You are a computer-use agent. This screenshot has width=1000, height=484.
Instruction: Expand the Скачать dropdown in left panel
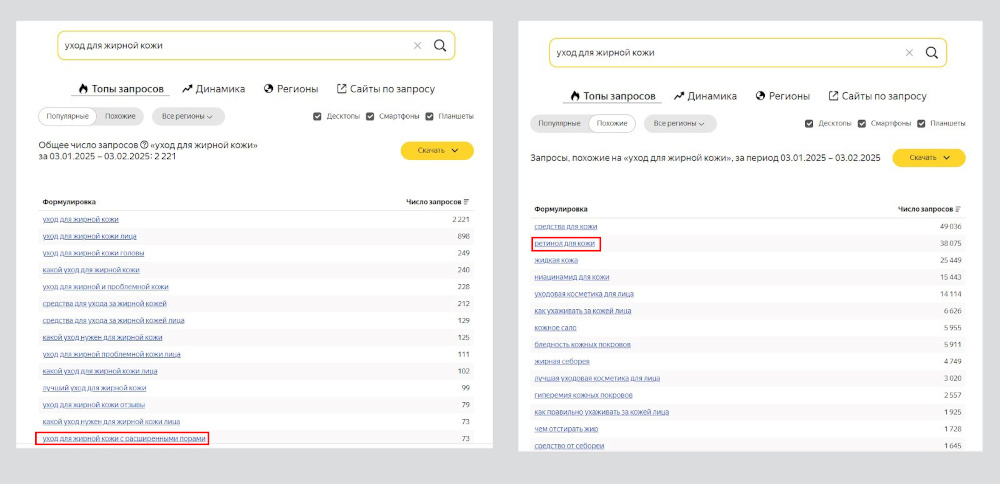(x=437, y=150)
